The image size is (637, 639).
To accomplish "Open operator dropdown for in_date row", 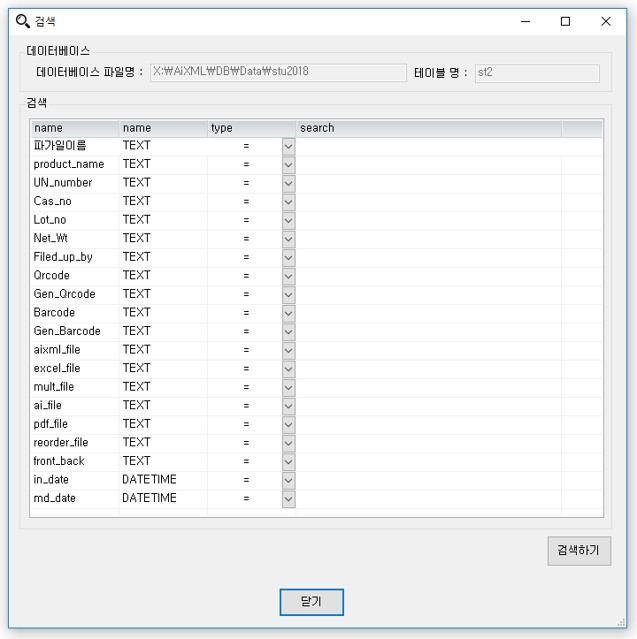I will point(288,480).
